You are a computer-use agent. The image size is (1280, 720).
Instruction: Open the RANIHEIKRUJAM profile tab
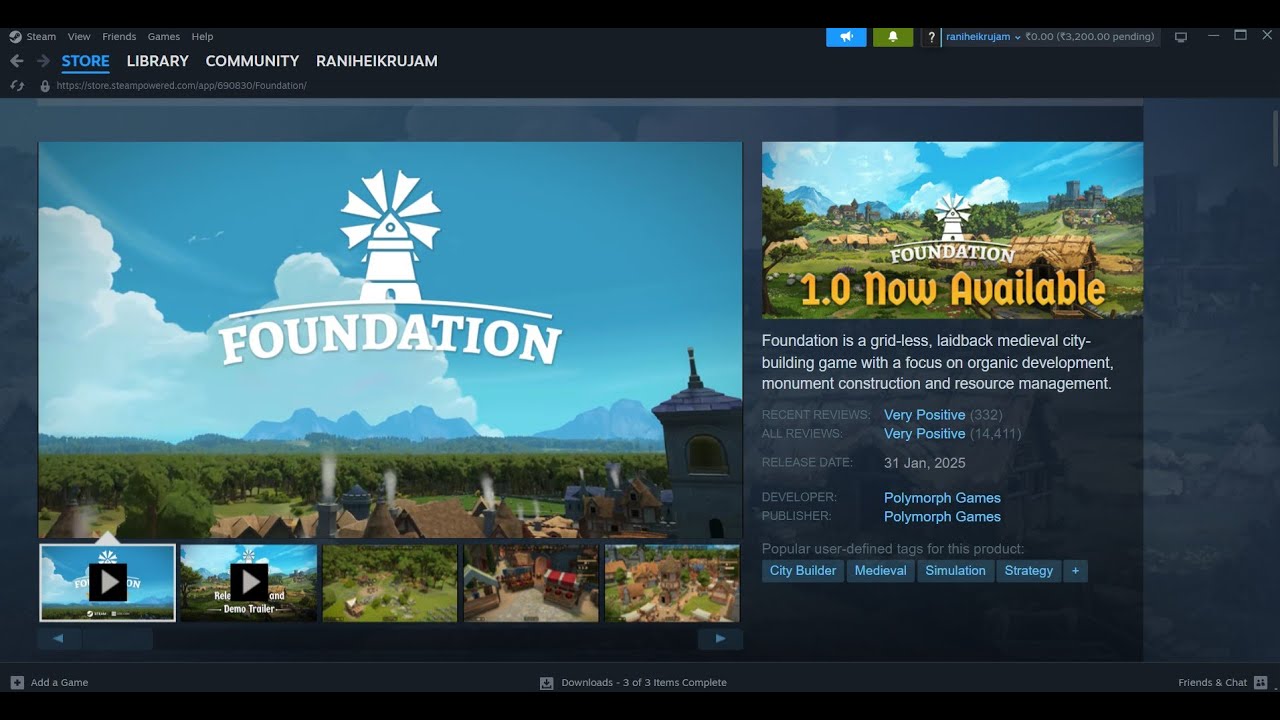coord(377,61)
